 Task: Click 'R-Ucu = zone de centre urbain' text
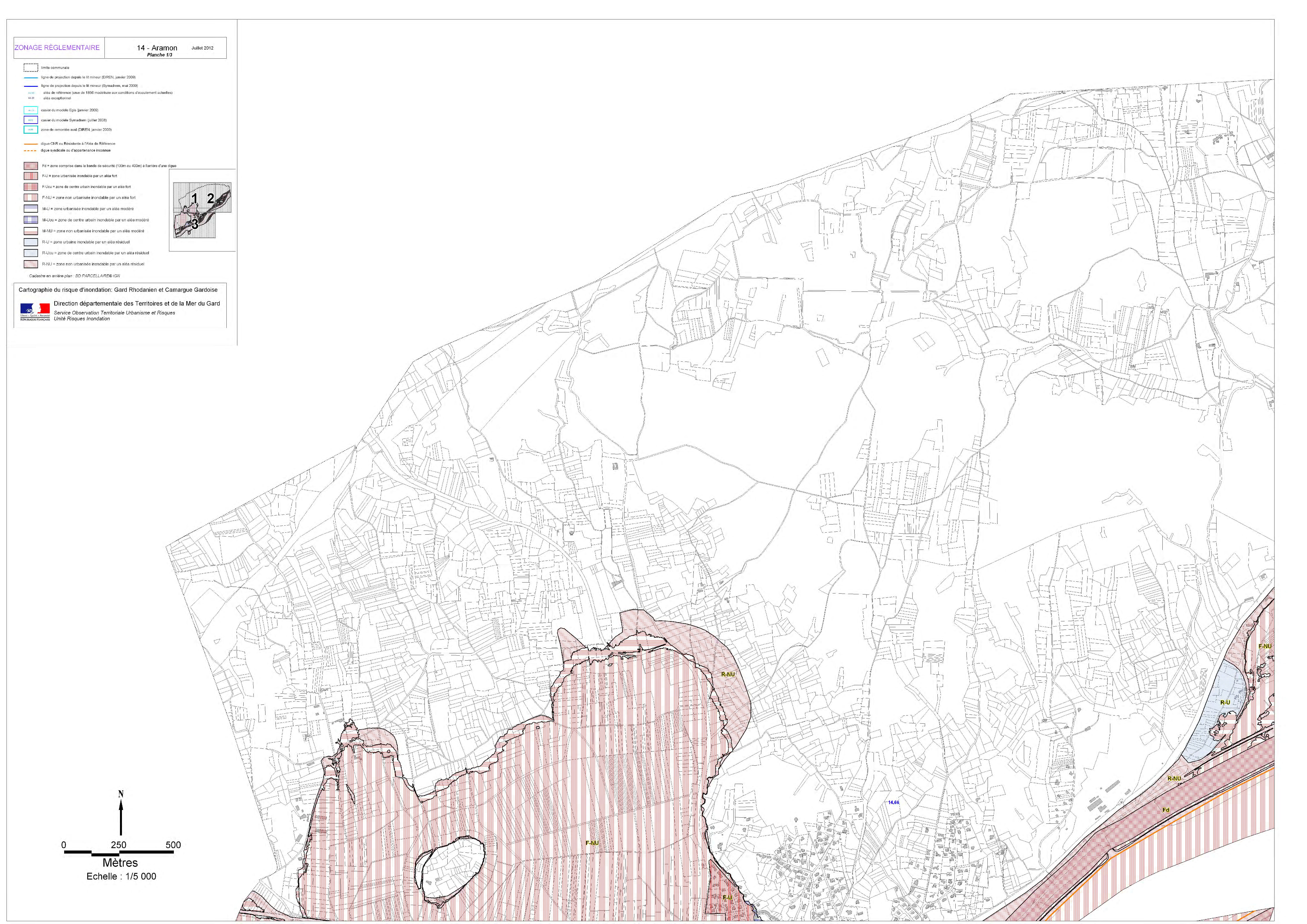tap(96, 253)
